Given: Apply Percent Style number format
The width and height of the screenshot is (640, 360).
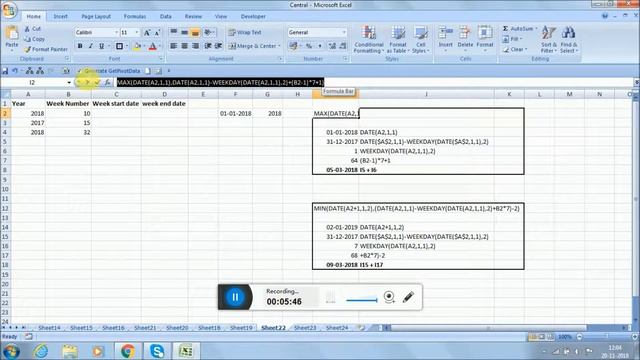Looking at the screenshot, I should point(309,46).
